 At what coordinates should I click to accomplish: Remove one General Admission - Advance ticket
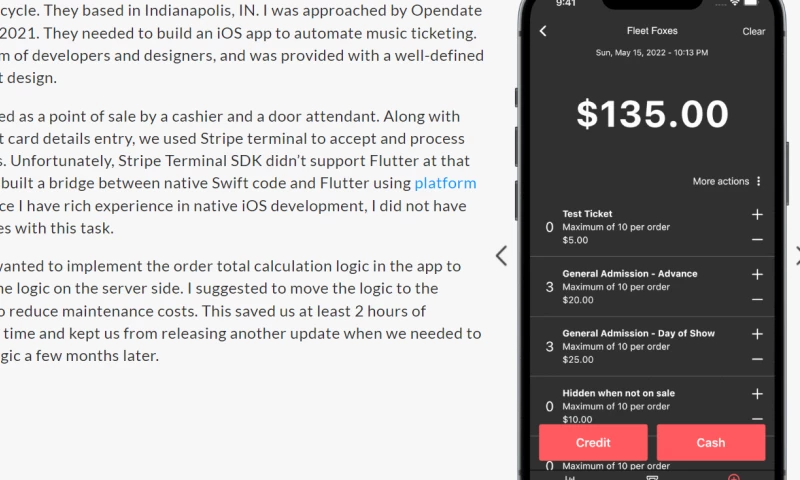[757, 300]
